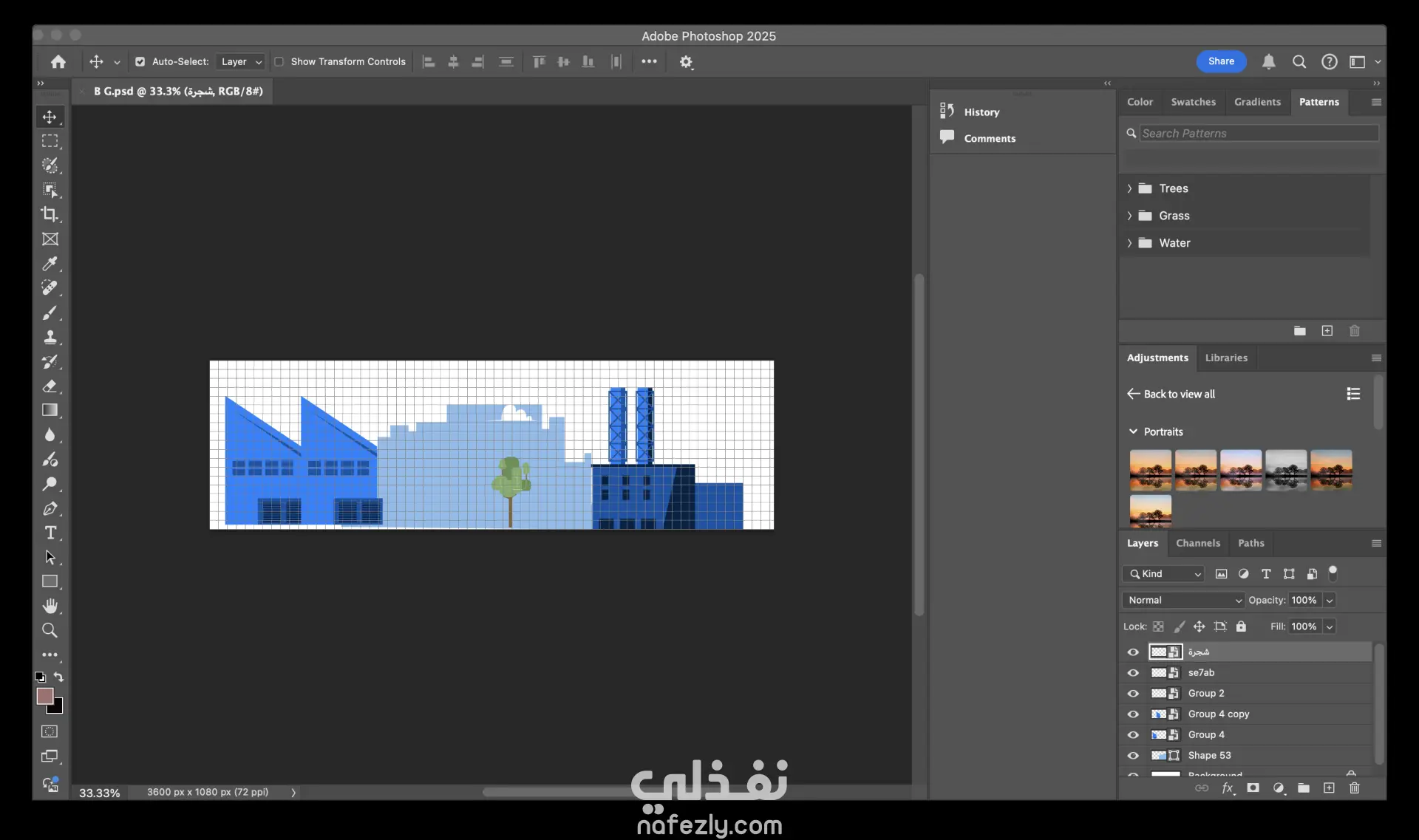Enable Show Transform Controls checkbox
The image size is (1419, 840).
point(279,62)
